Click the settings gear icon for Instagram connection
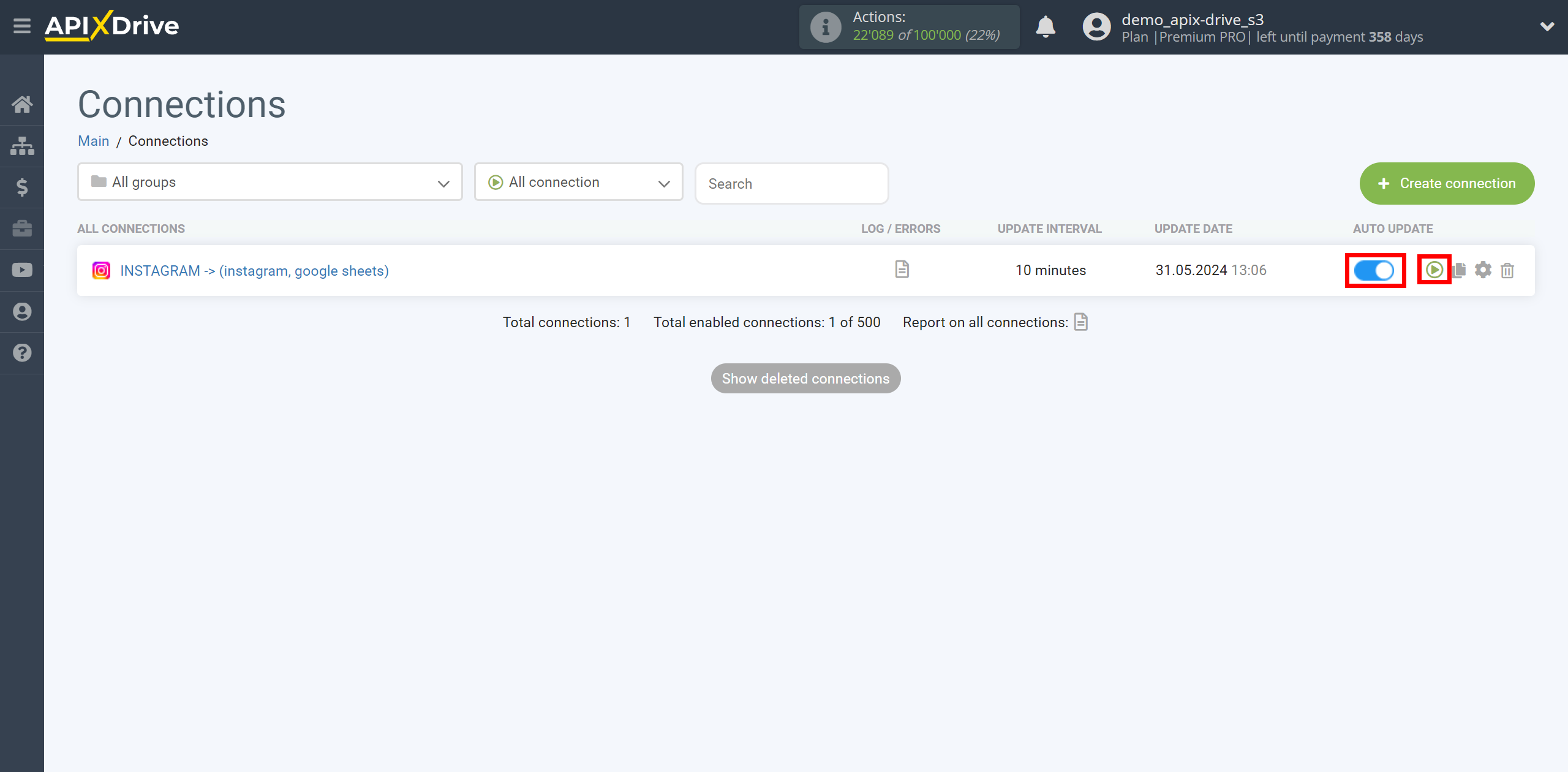Viewport: 1568px width, 772px height. coord(1484,270)
